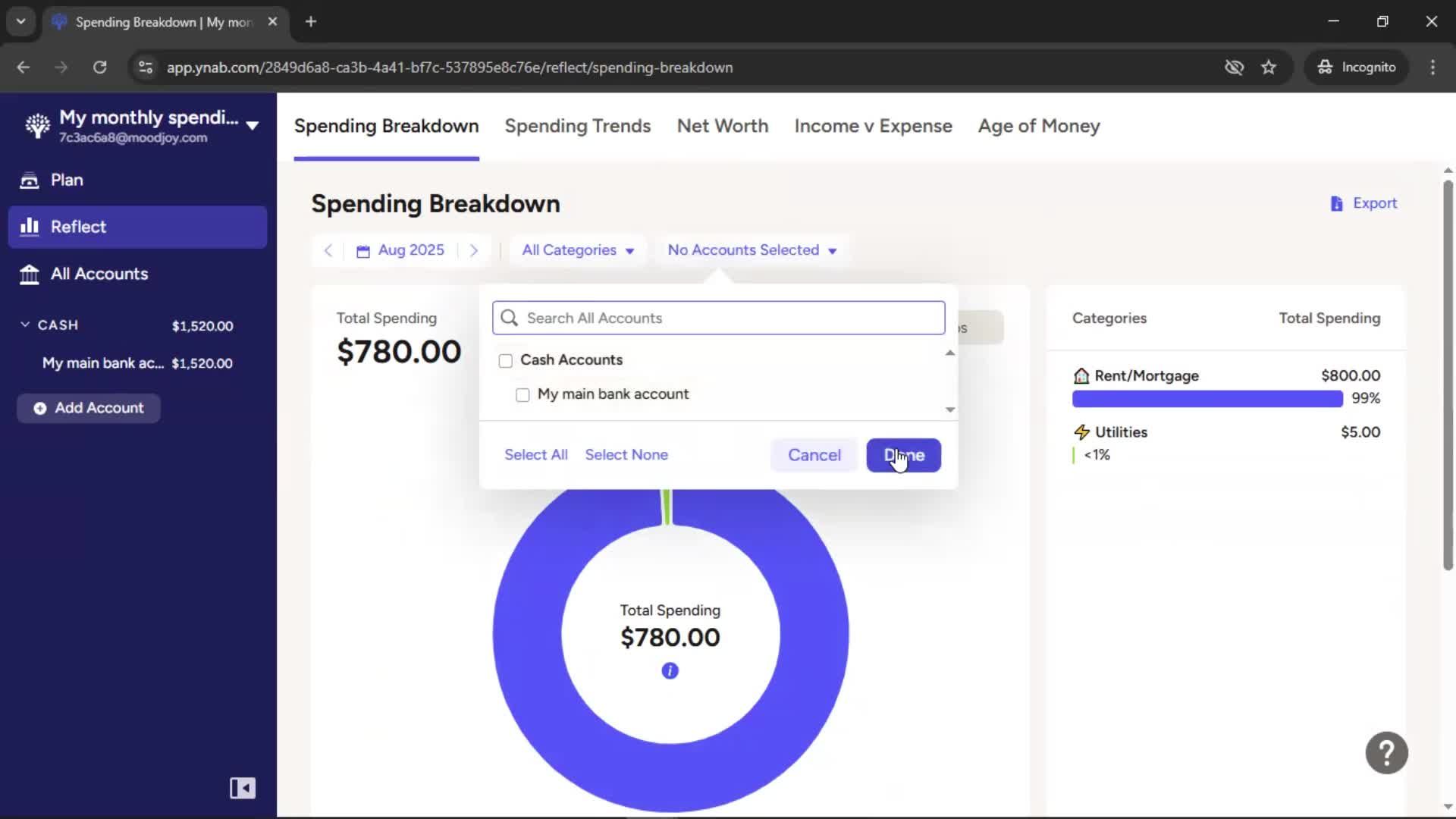Open My main bank account in sidebar
This screenshot has height=819, width=1456.
(137, 363)
